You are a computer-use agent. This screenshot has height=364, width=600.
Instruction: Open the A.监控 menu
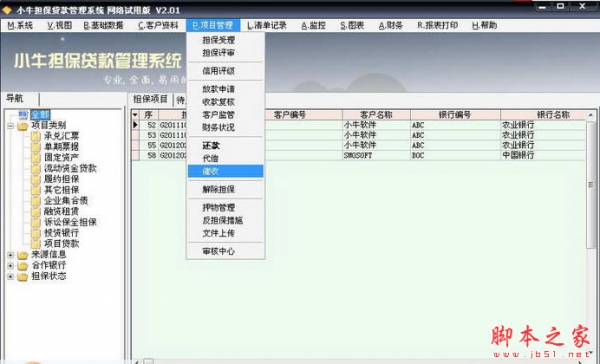(313, 26)
